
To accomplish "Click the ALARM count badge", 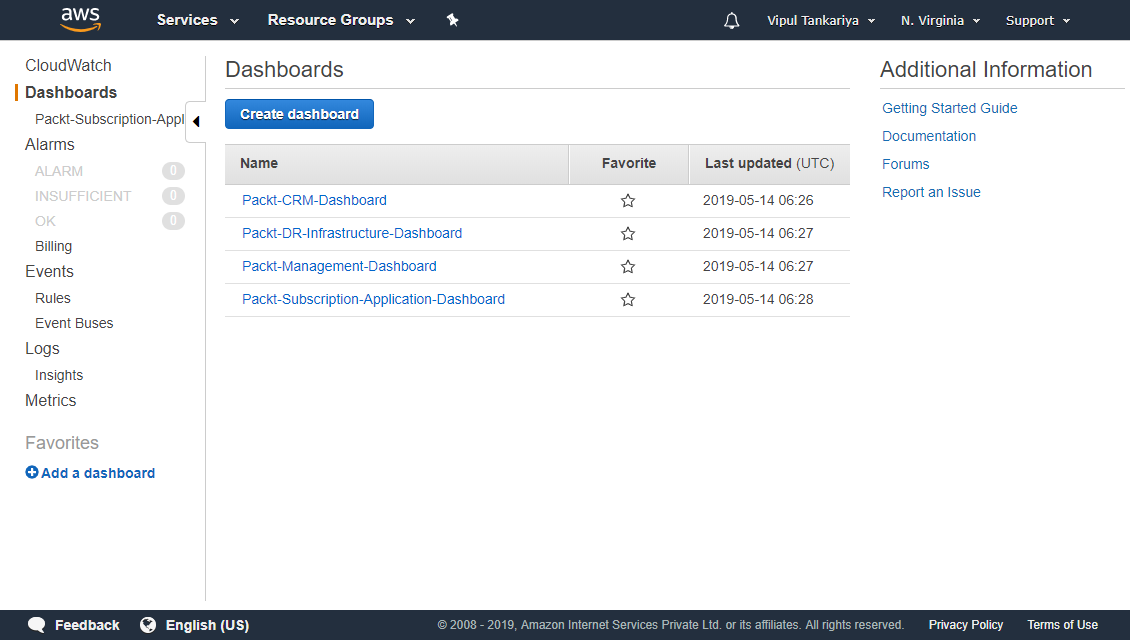I will [173, 171].
